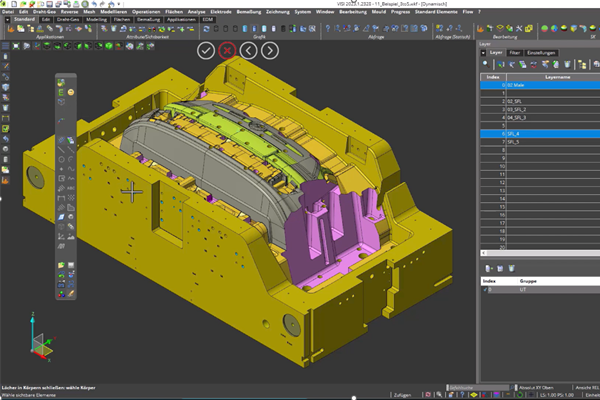Click the horizontal scrollbar under layer list
The width and height of the screenshot is (600, 400).
click(x=540, y=253)
